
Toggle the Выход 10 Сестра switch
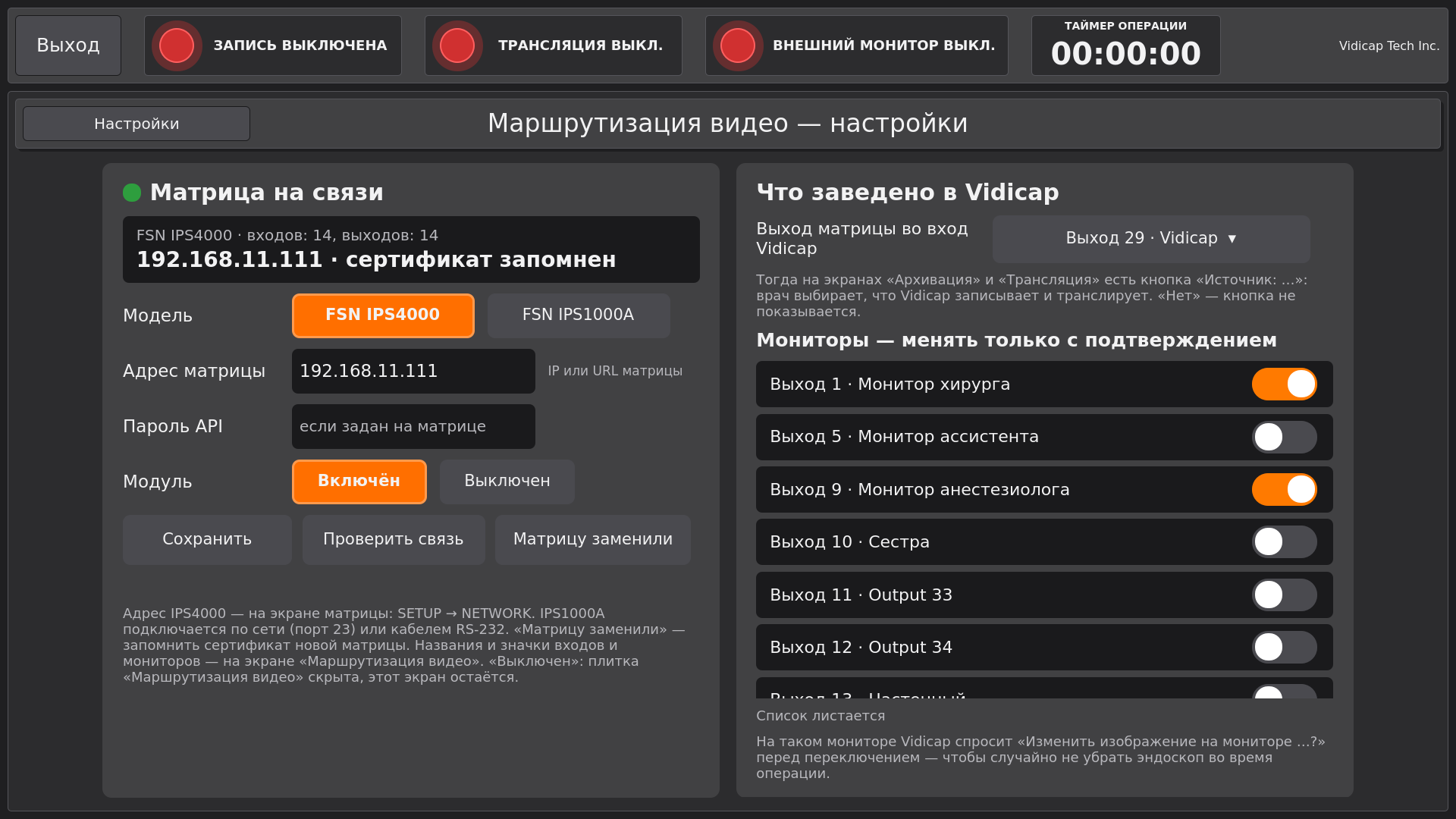point(1284,541)
